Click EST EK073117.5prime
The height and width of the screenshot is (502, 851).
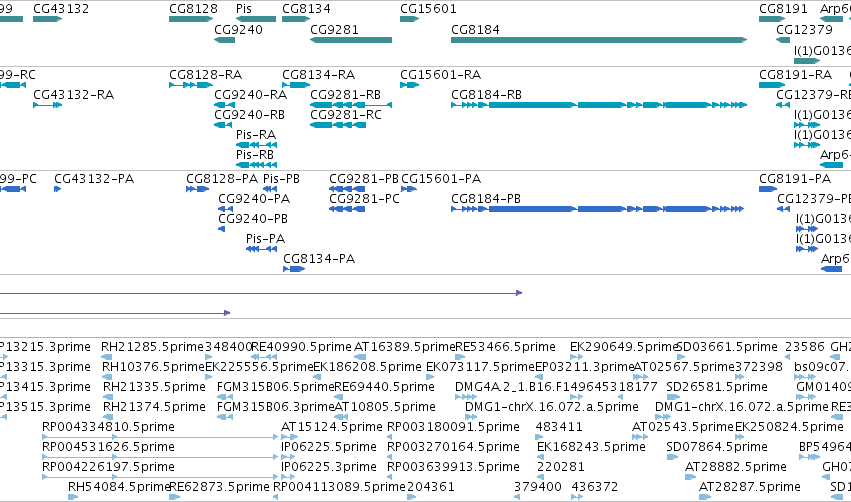430,377
